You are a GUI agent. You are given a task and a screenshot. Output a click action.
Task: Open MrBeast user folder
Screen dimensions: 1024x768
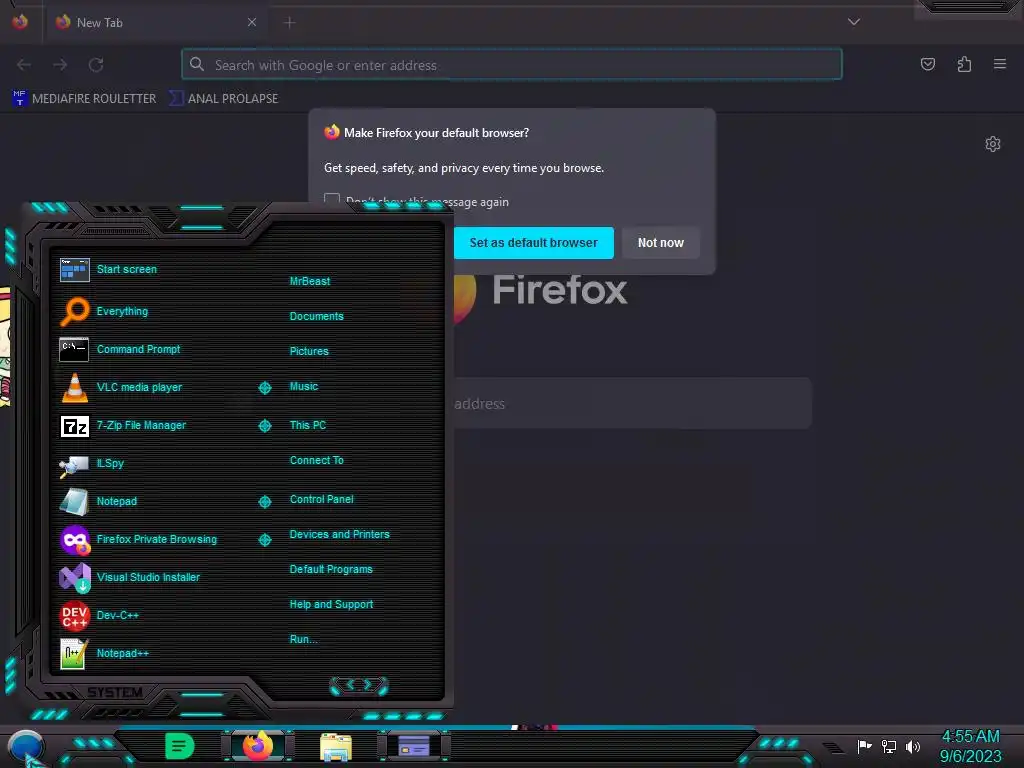point(310,281)
